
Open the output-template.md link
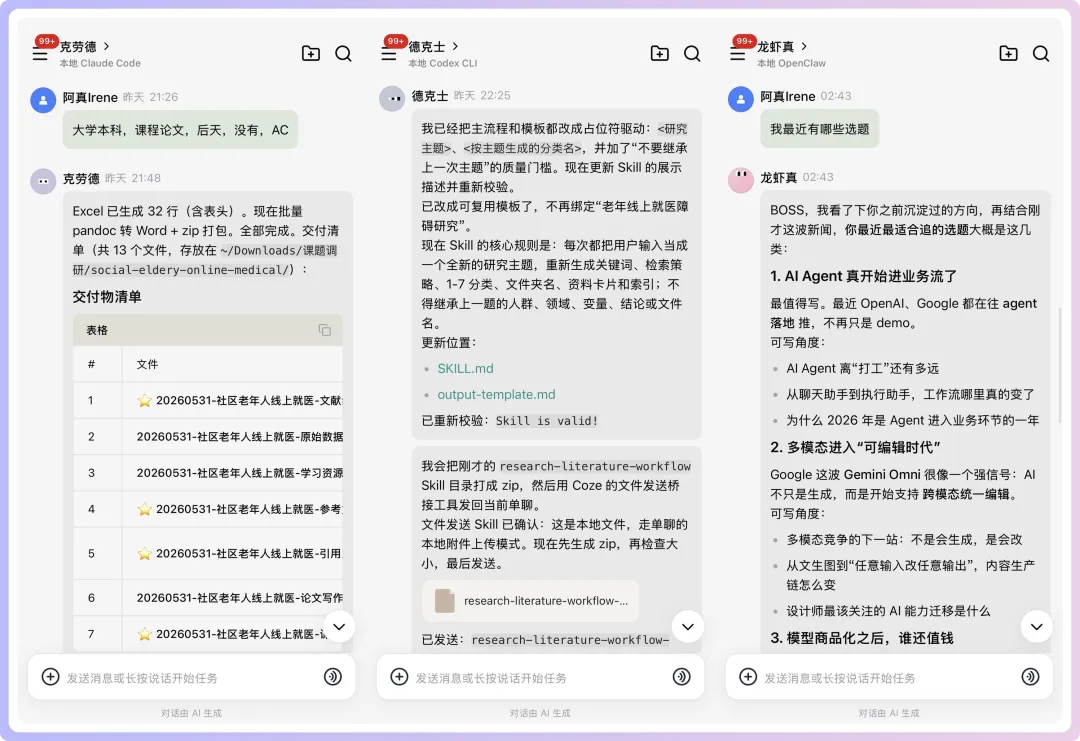(x=496, y=395)
